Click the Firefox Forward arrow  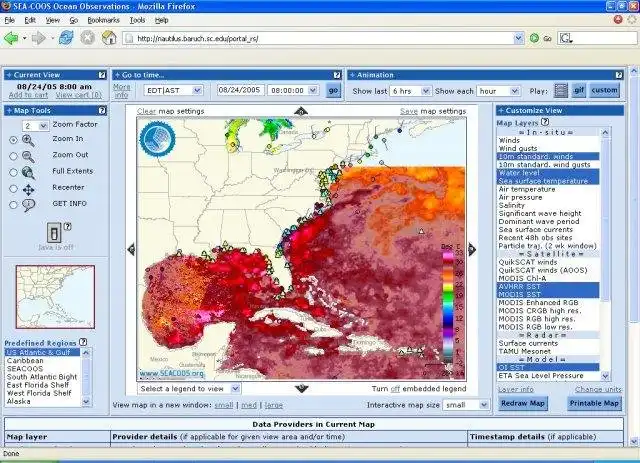click(x=38, y=38)
